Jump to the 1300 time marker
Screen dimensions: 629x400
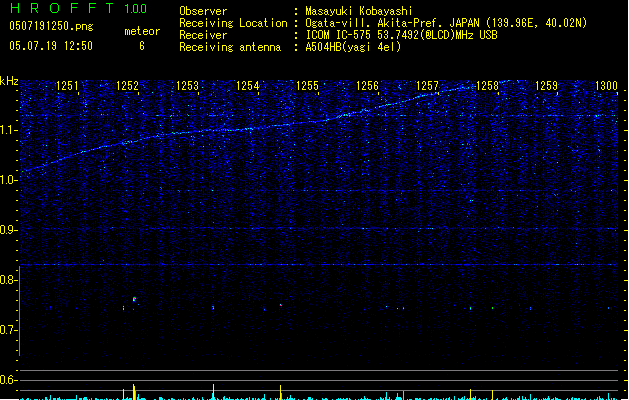pos(606,87)
